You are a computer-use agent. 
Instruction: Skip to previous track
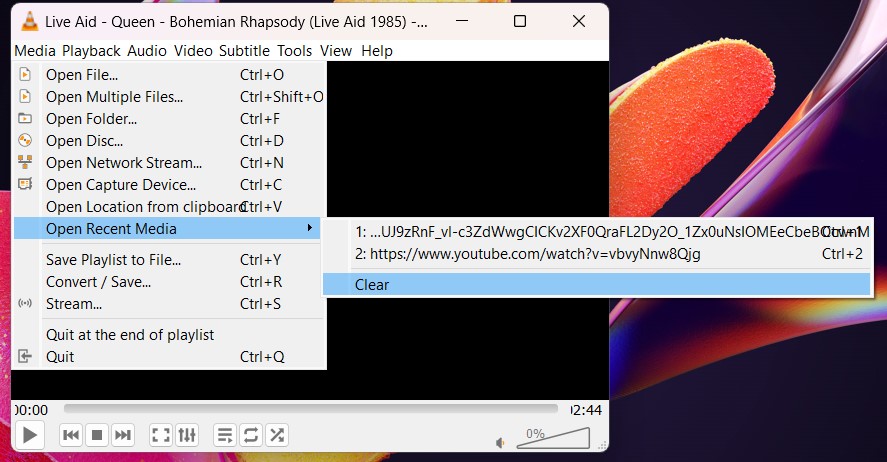click(x=71, y=435)
